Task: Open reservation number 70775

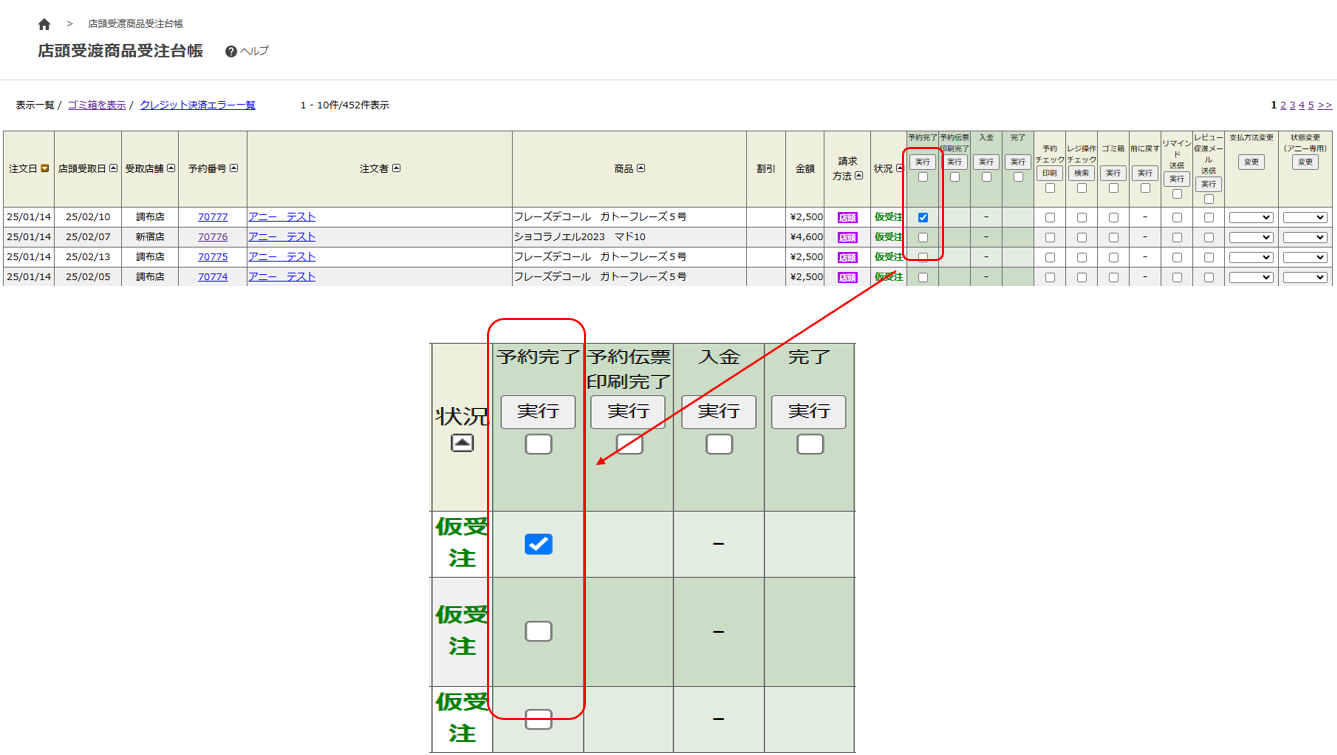Action: click(212, 257)
